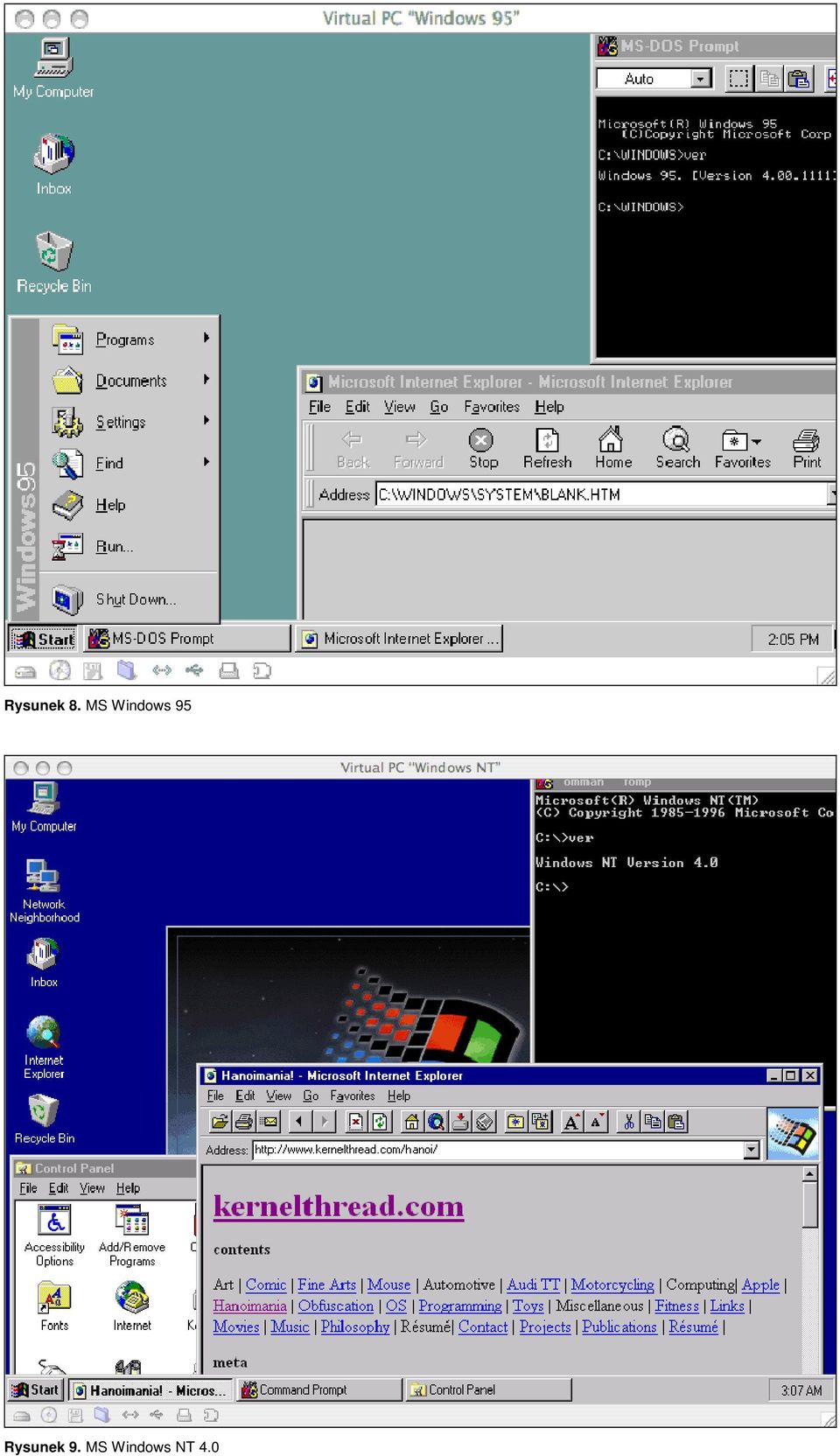This screenshot has height=1456, width=840.
Task: Open the Go menu in Windows 95 Internet Explorer
Action: tap(439, 407)
